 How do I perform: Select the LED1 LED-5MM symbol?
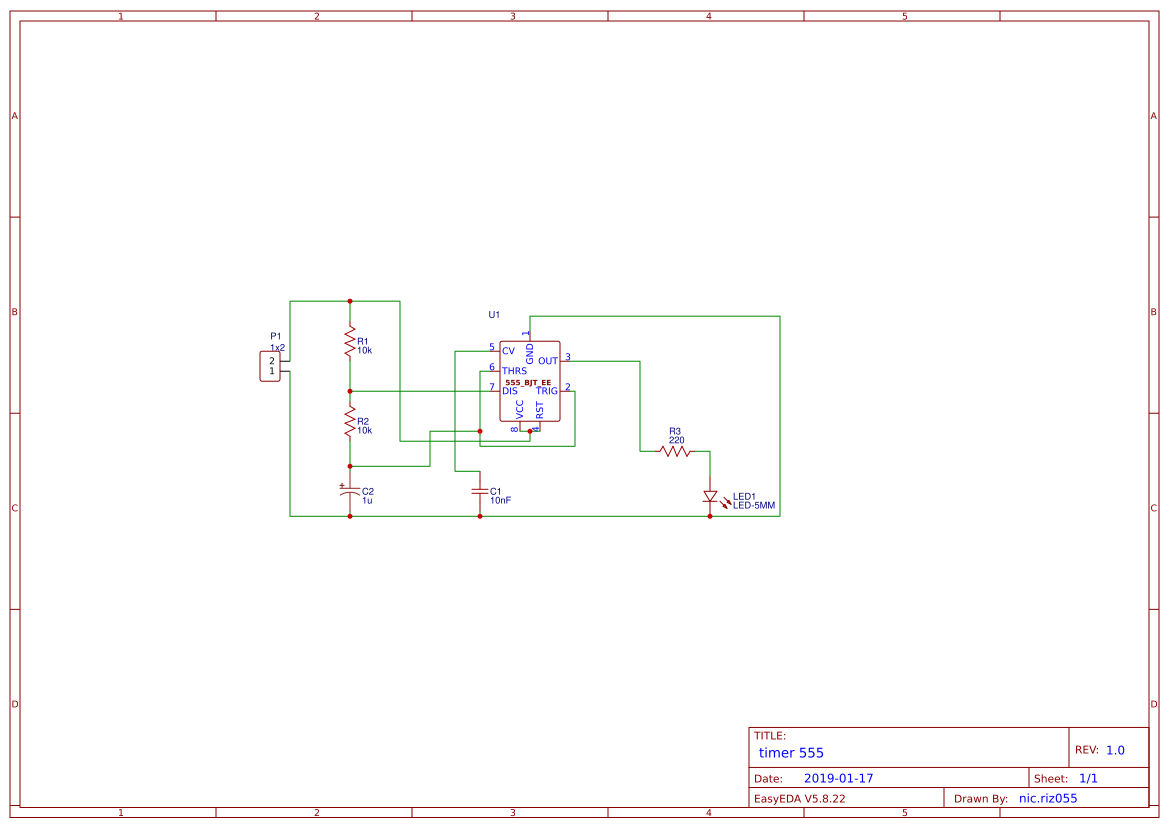pyautogui.click(x=711, y=497)
